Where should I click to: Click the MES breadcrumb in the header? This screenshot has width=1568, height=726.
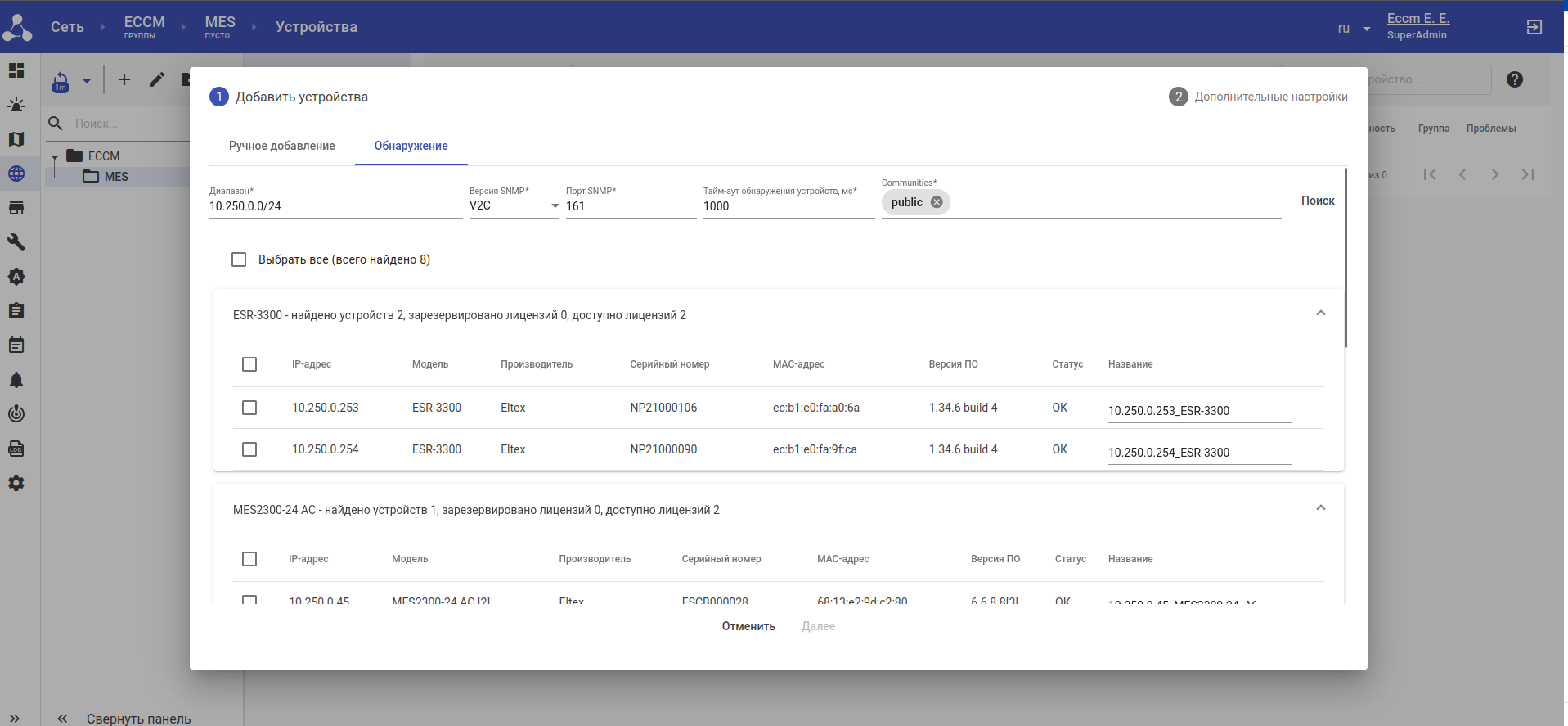tap(220, 27)
